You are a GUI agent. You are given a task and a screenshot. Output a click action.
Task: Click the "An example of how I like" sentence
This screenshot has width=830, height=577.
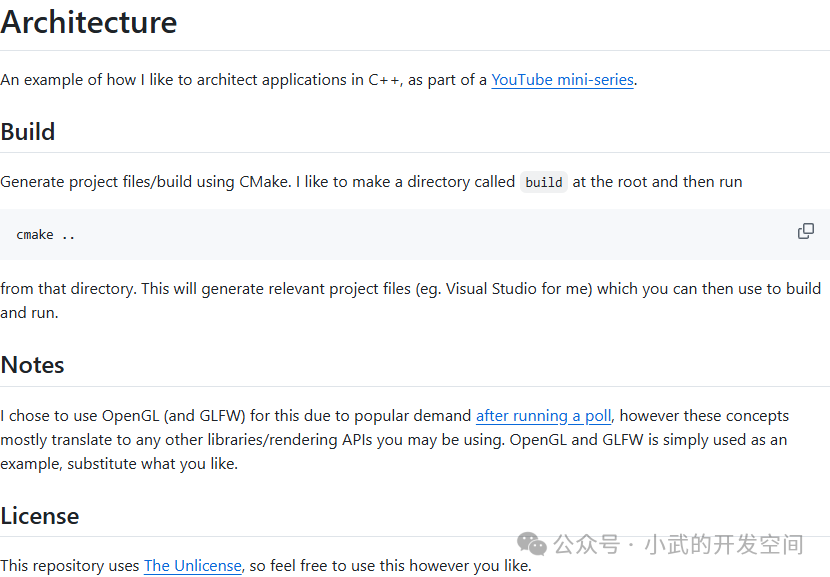319,80
